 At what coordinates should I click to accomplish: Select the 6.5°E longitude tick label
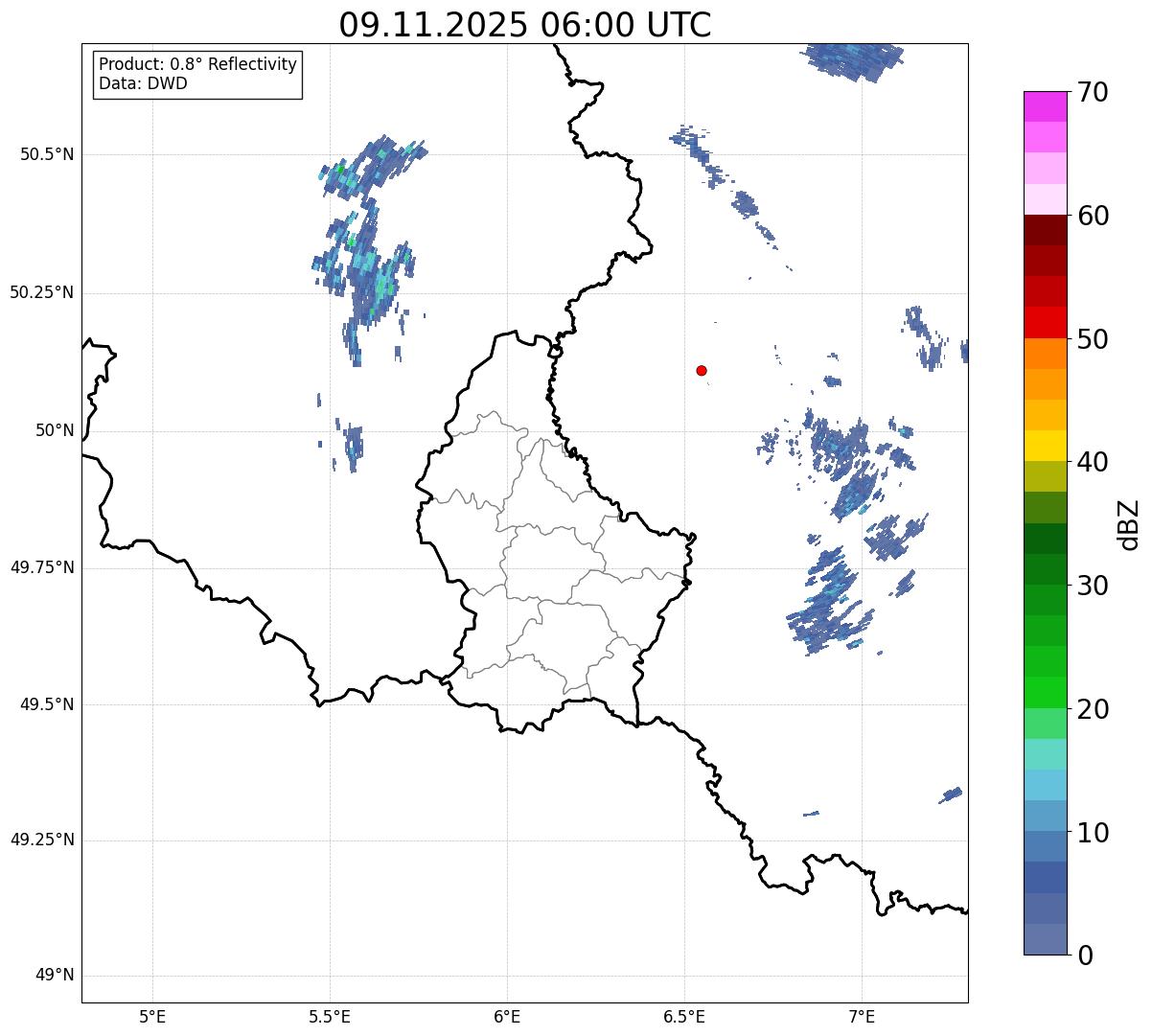(x=684, y=1016)
